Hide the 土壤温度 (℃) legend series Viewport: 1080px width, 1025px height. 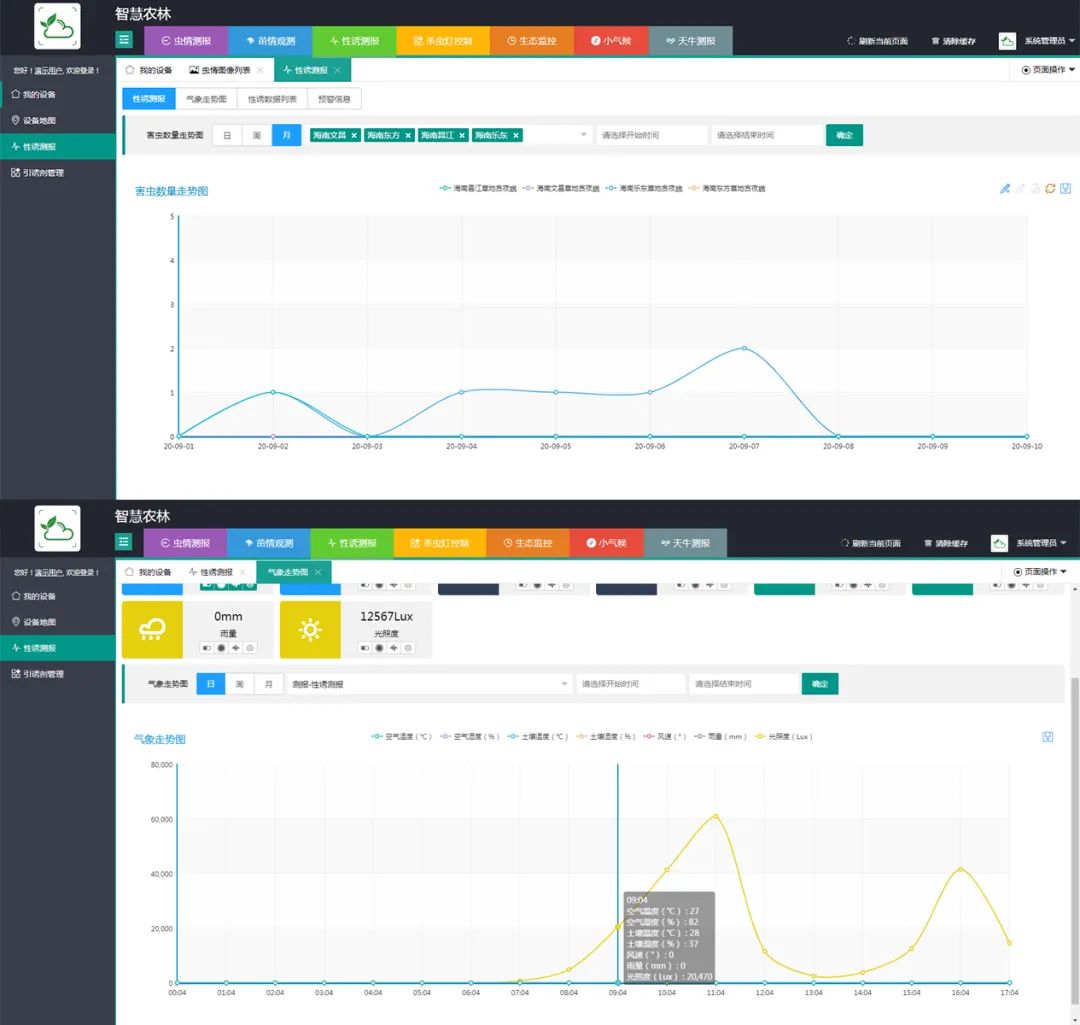pos(537,736)
